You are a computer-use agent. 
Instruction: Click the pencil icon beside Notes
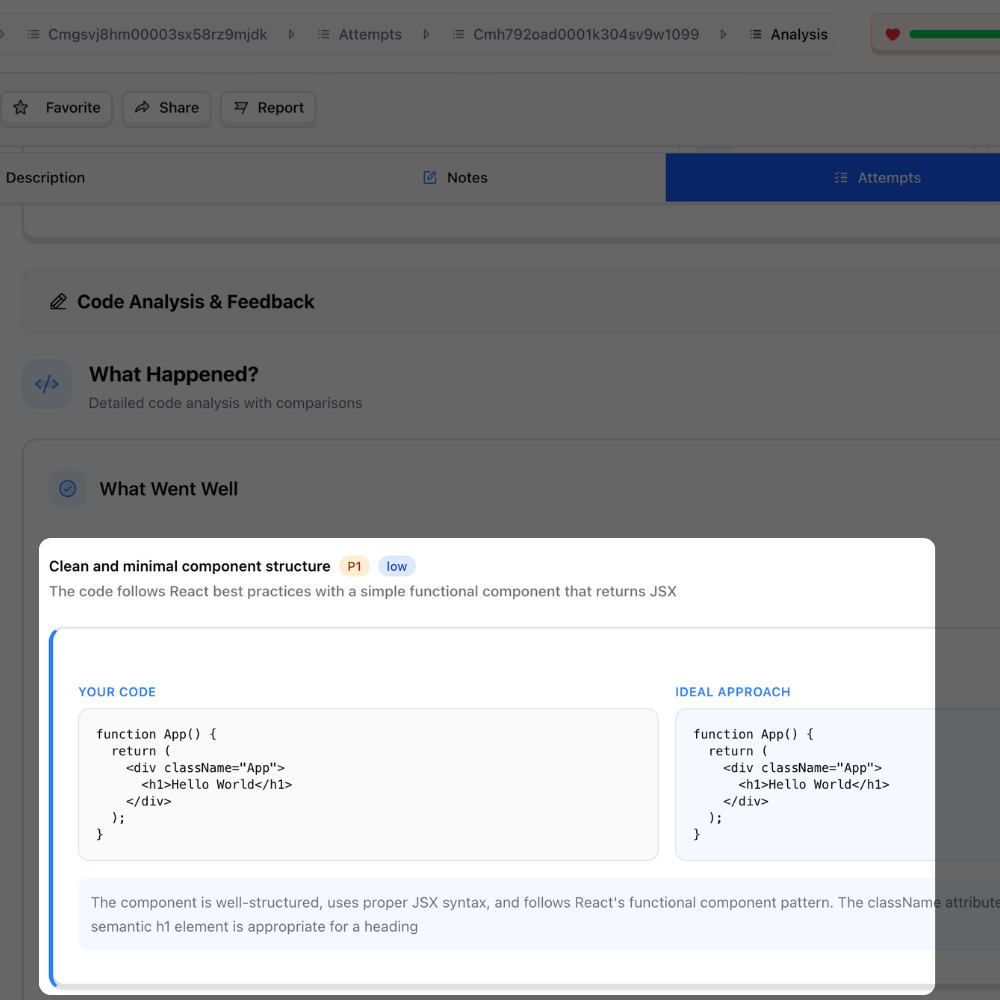click(428, 177)
